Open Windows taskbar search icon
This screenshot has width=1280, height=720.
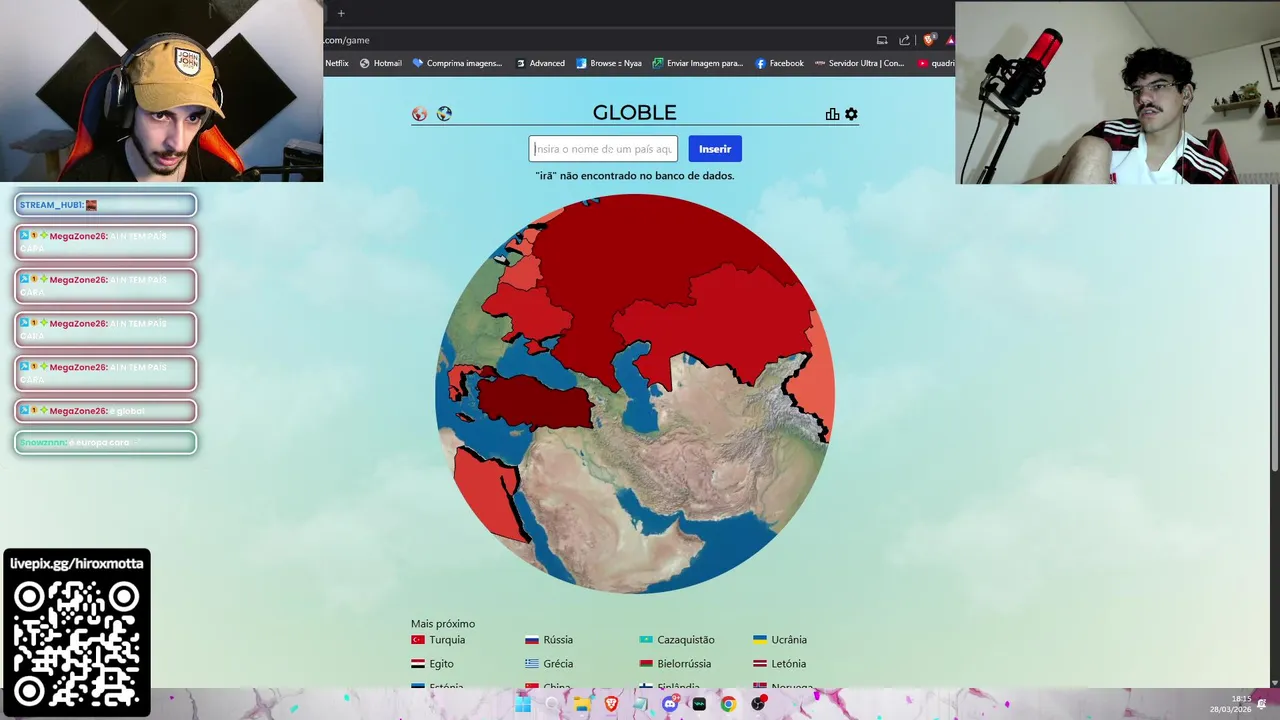point(552,704)
